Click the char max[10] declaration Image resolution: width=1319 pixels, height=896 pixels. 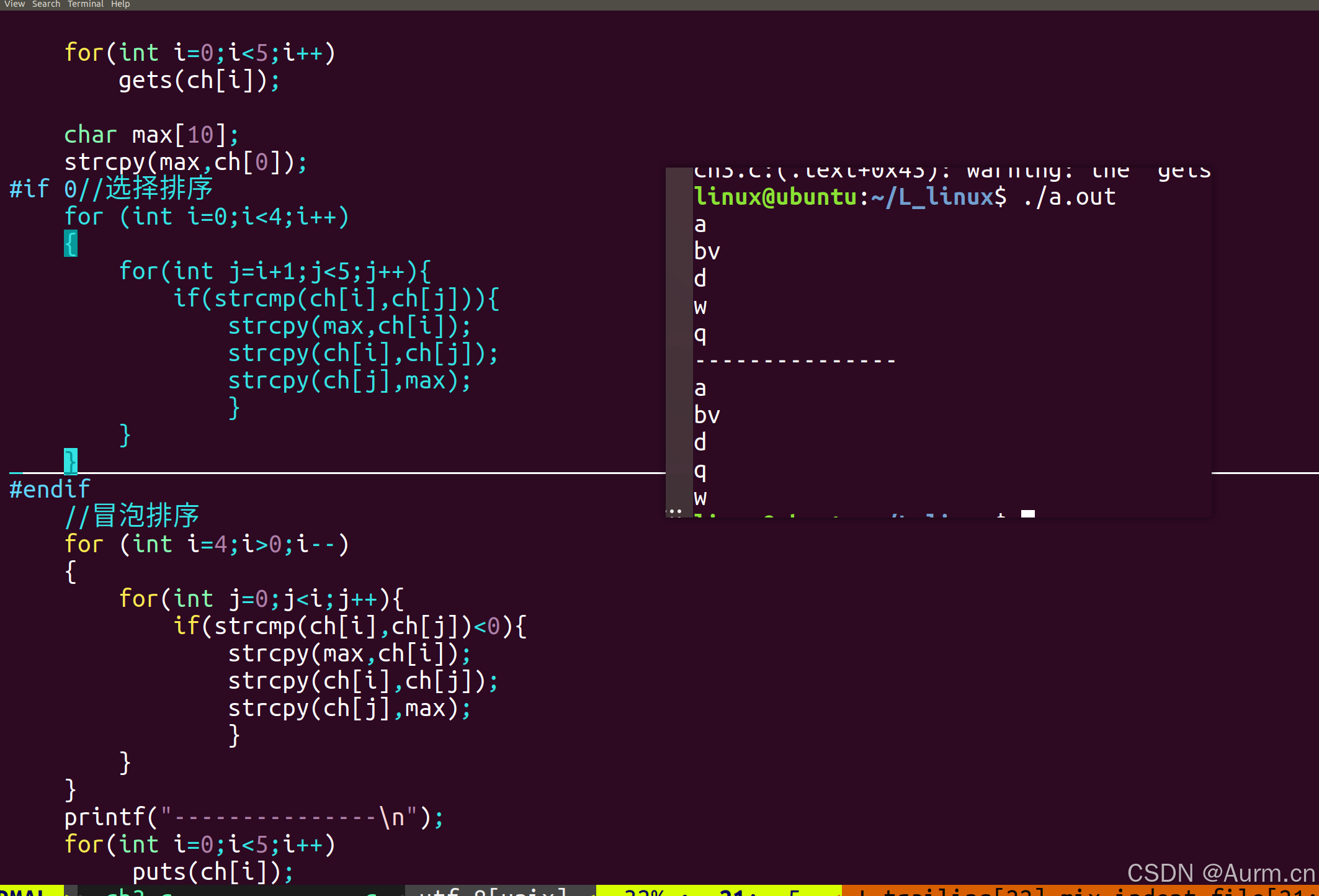(151, 135)
